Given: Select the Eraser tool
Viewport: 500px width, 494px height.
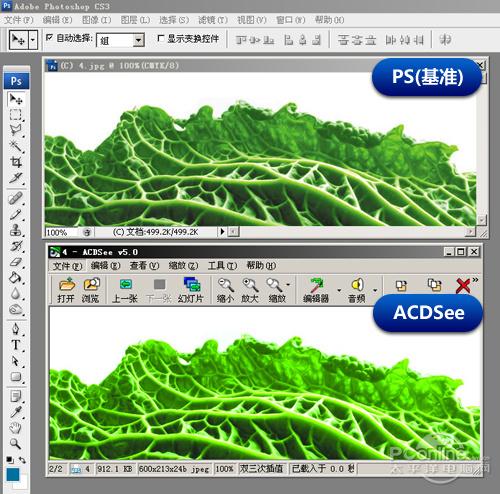Looking at the screenshot, I should pyautogui.click(x=15, y=262).
